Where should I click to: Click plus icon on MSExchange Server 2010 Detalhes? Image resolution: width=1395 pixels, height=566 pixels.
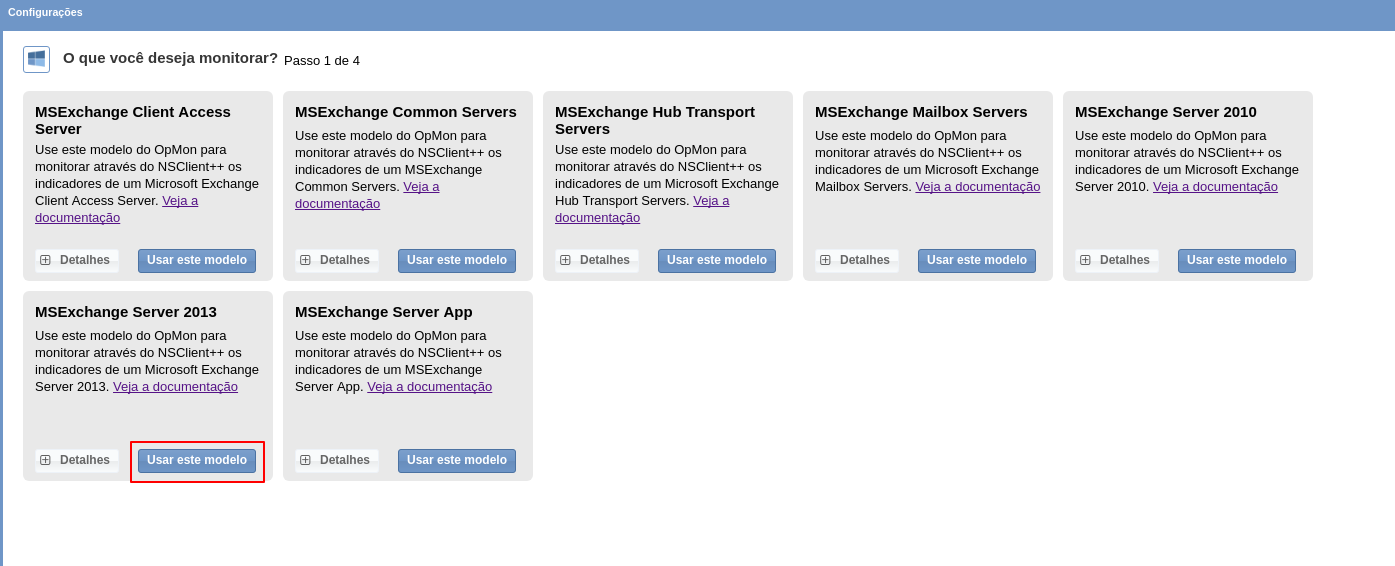(x=1085, y=260)
